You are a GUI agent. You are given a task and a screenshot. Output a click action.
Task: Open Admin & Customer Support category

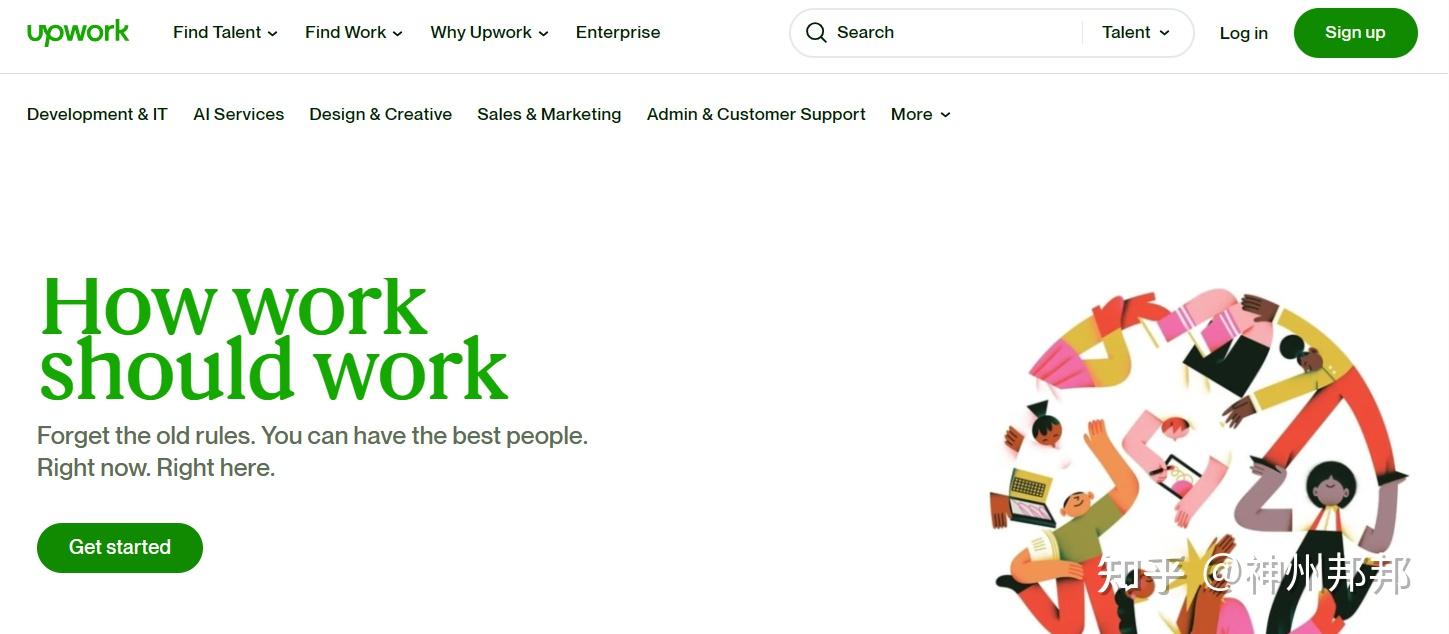[756, 115]
